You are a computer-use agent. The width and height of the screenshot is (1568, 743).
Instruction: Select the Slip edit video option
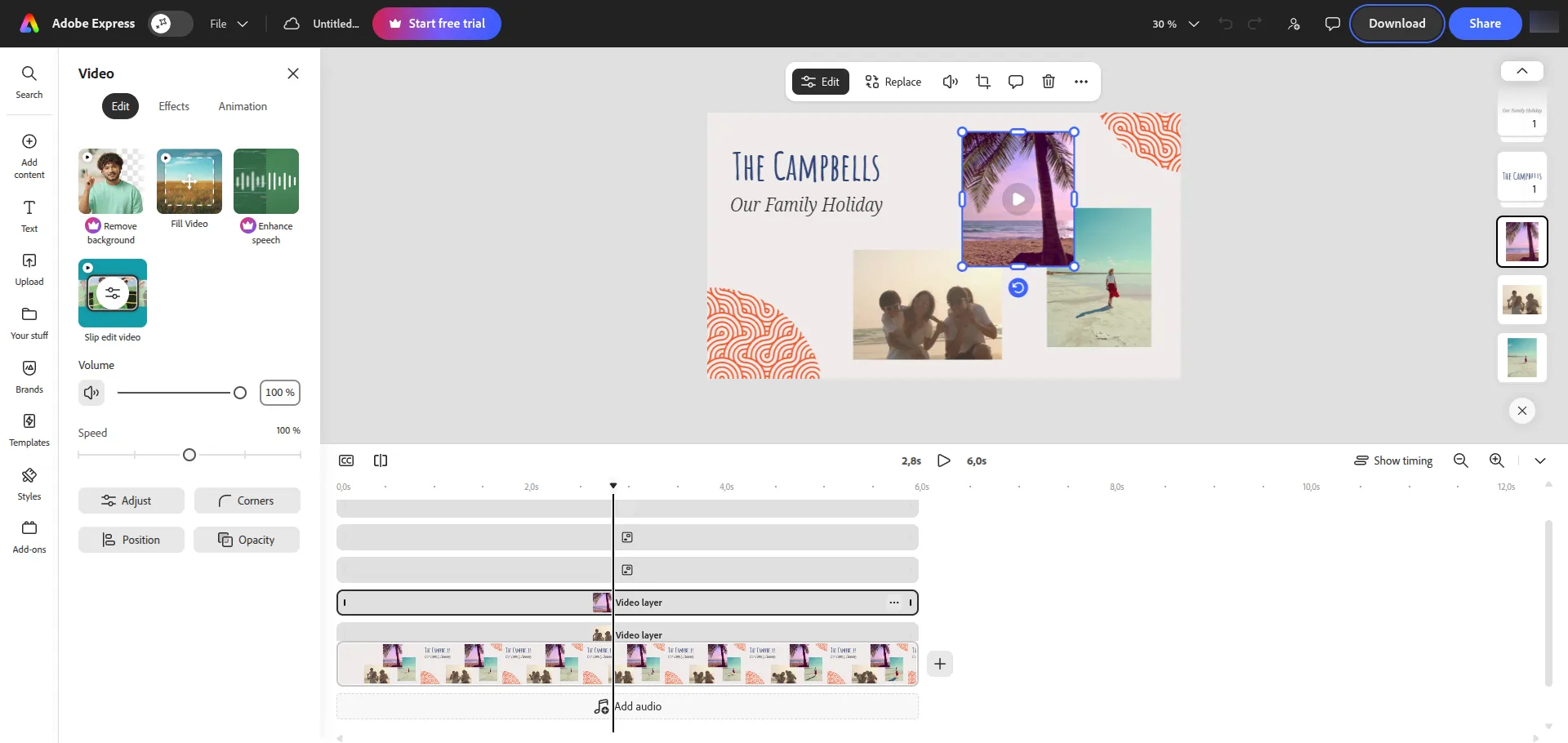[x=113, y=300]
